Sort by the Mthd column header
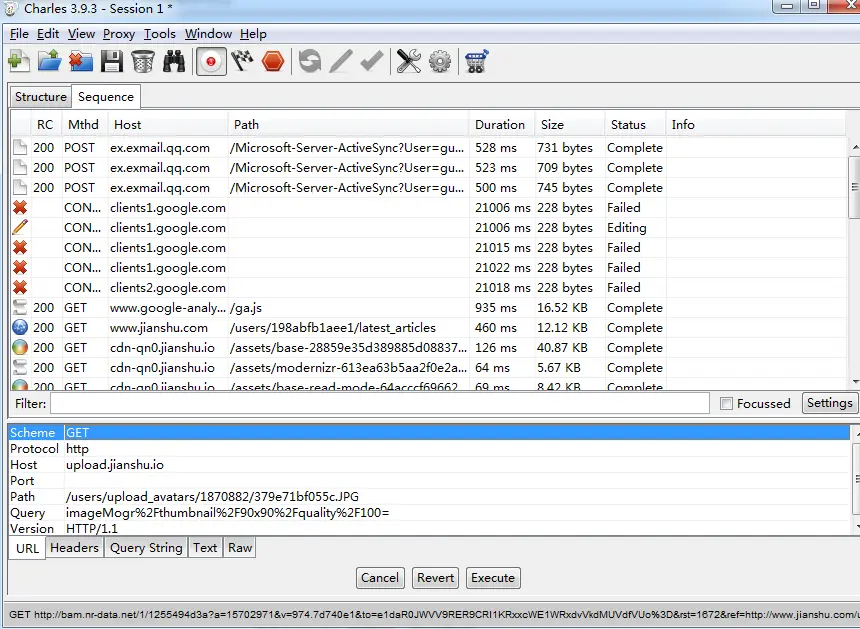This screenshot has width=860, height=629. point(83,125)
